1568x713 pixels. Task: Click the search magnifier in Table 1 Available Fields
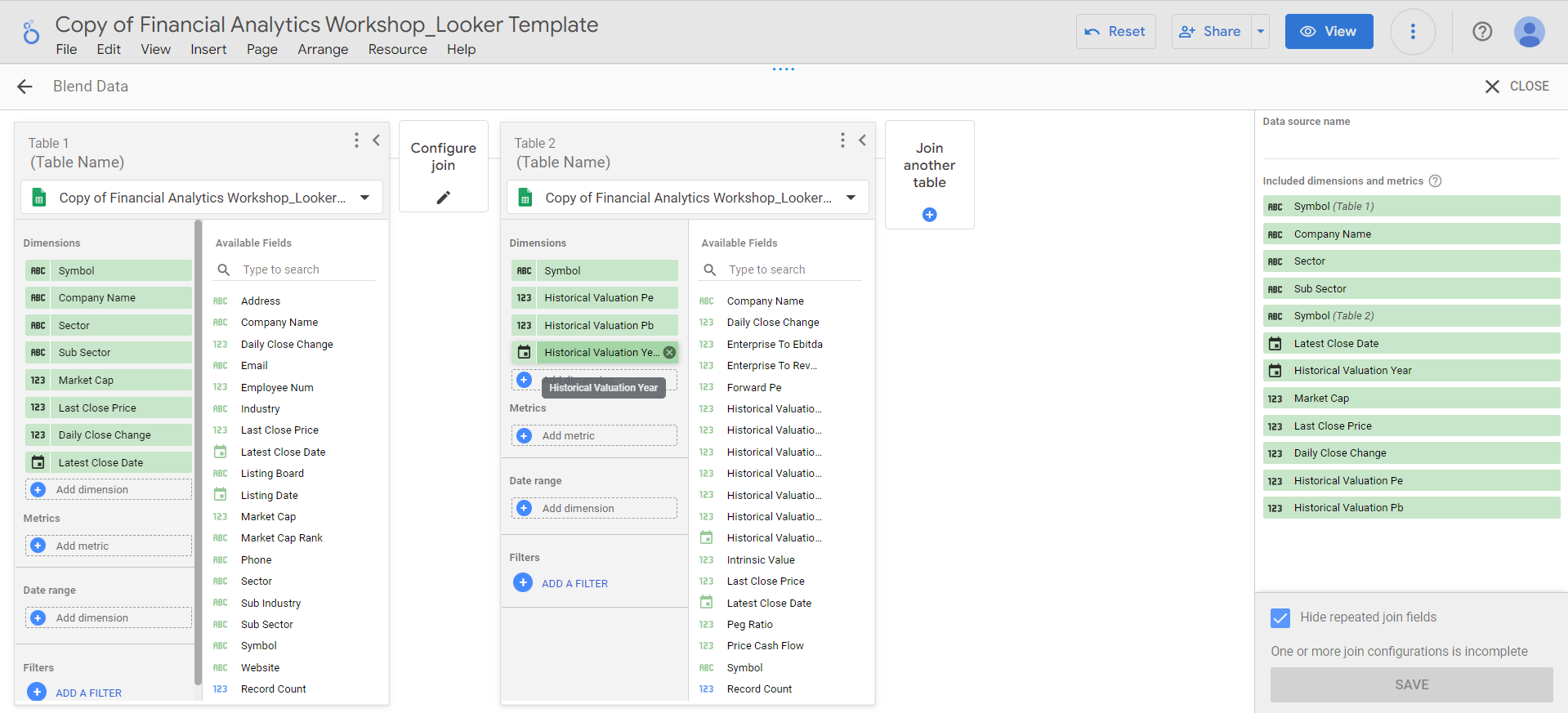click(x=223, y=270)
